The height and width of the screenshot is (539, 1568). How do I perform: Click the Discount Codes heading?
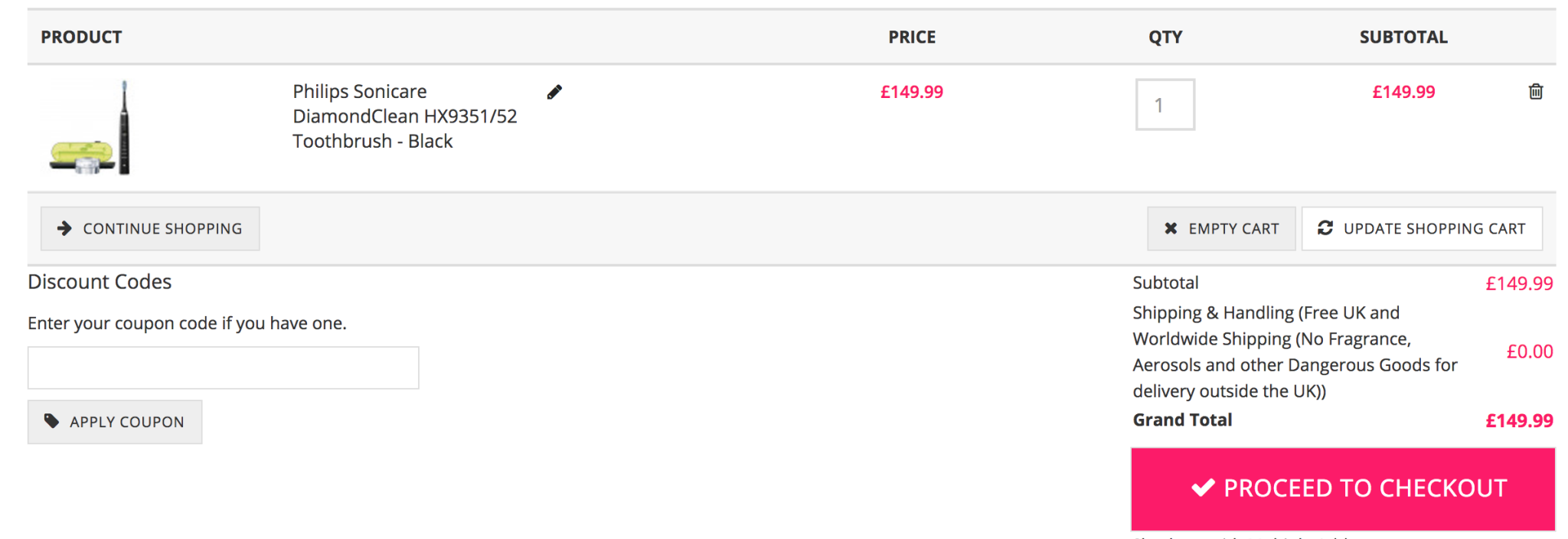tap(100, 282)
